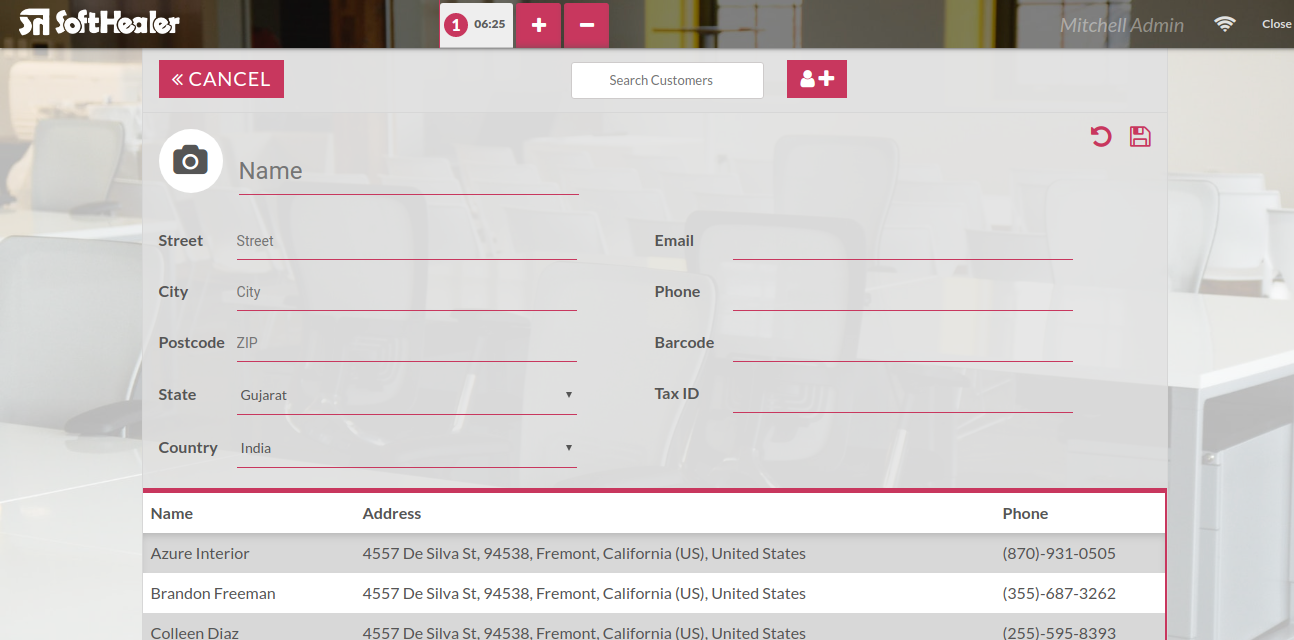Click the Tax ID input field

coord(903,394)
